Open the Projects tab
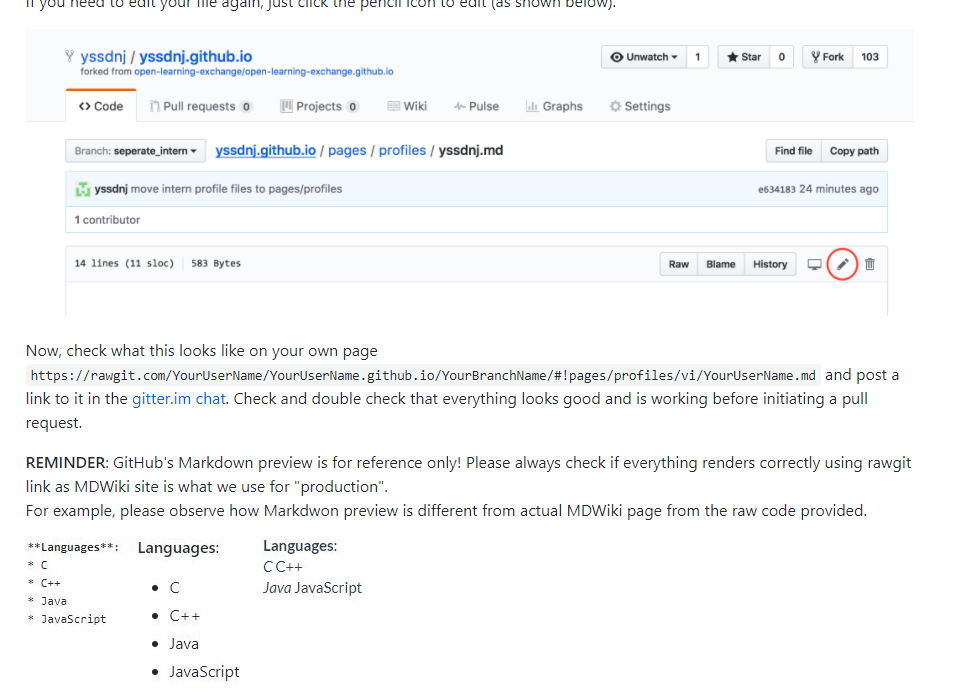The image size is (956, 692). click(x=319, y=106)
